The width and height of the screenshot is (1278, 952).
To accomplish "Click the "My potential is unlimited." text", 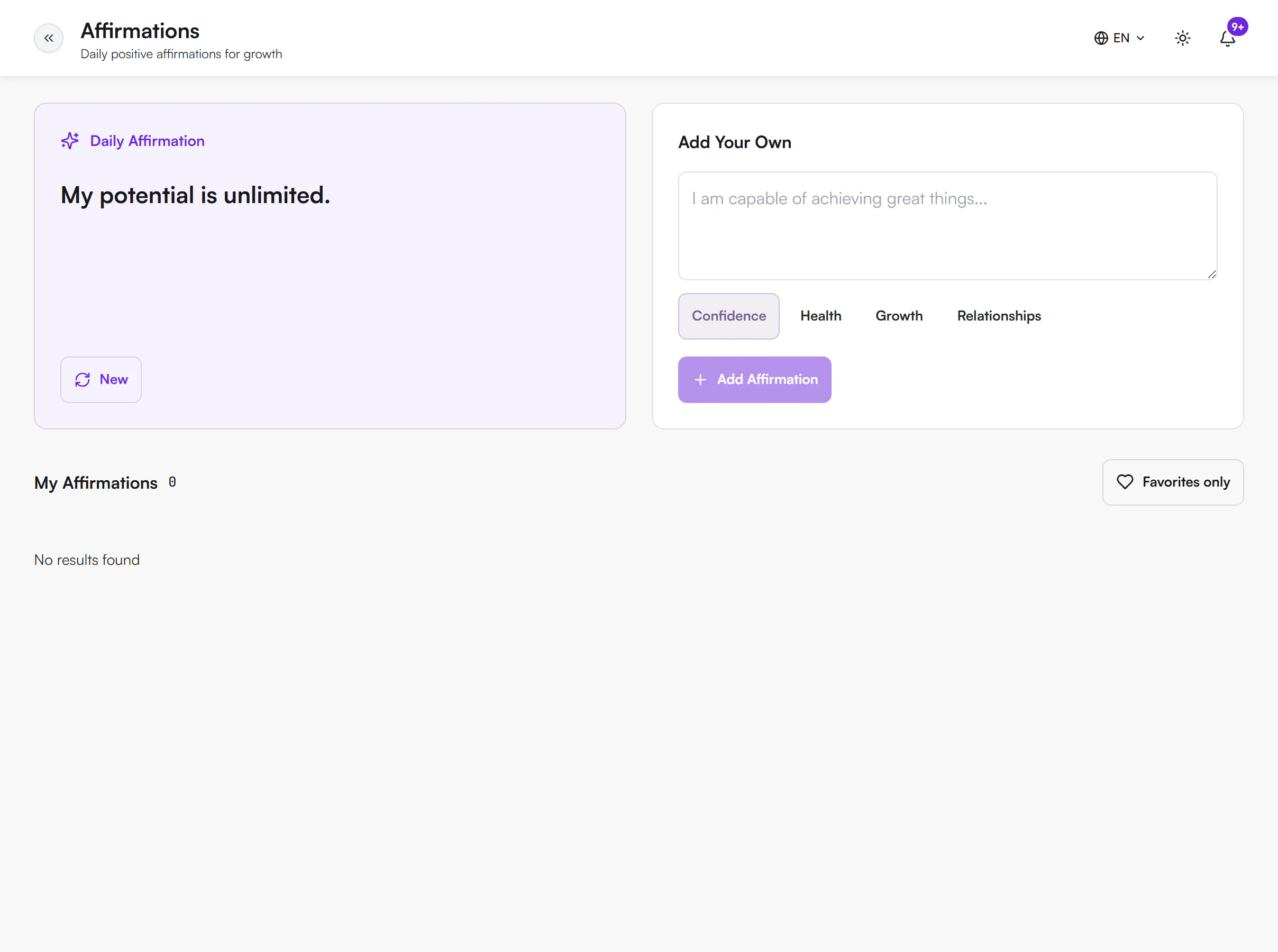I will pyautogui.click(x=195, y=195).
